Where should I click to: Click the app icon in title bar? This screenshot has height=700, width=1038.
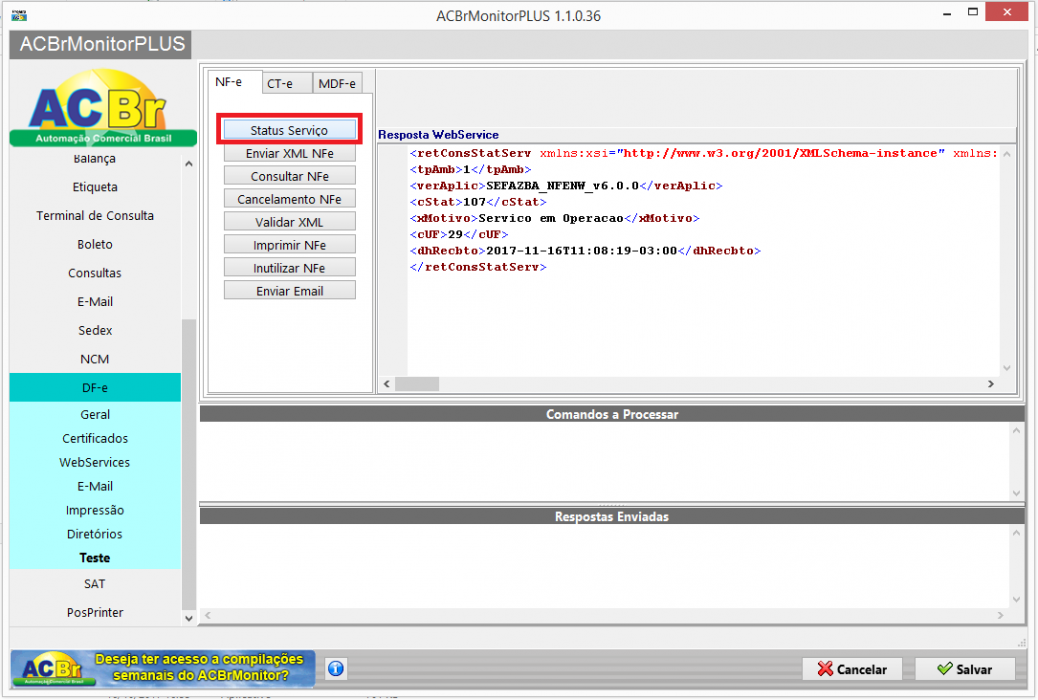click(19, 15)
